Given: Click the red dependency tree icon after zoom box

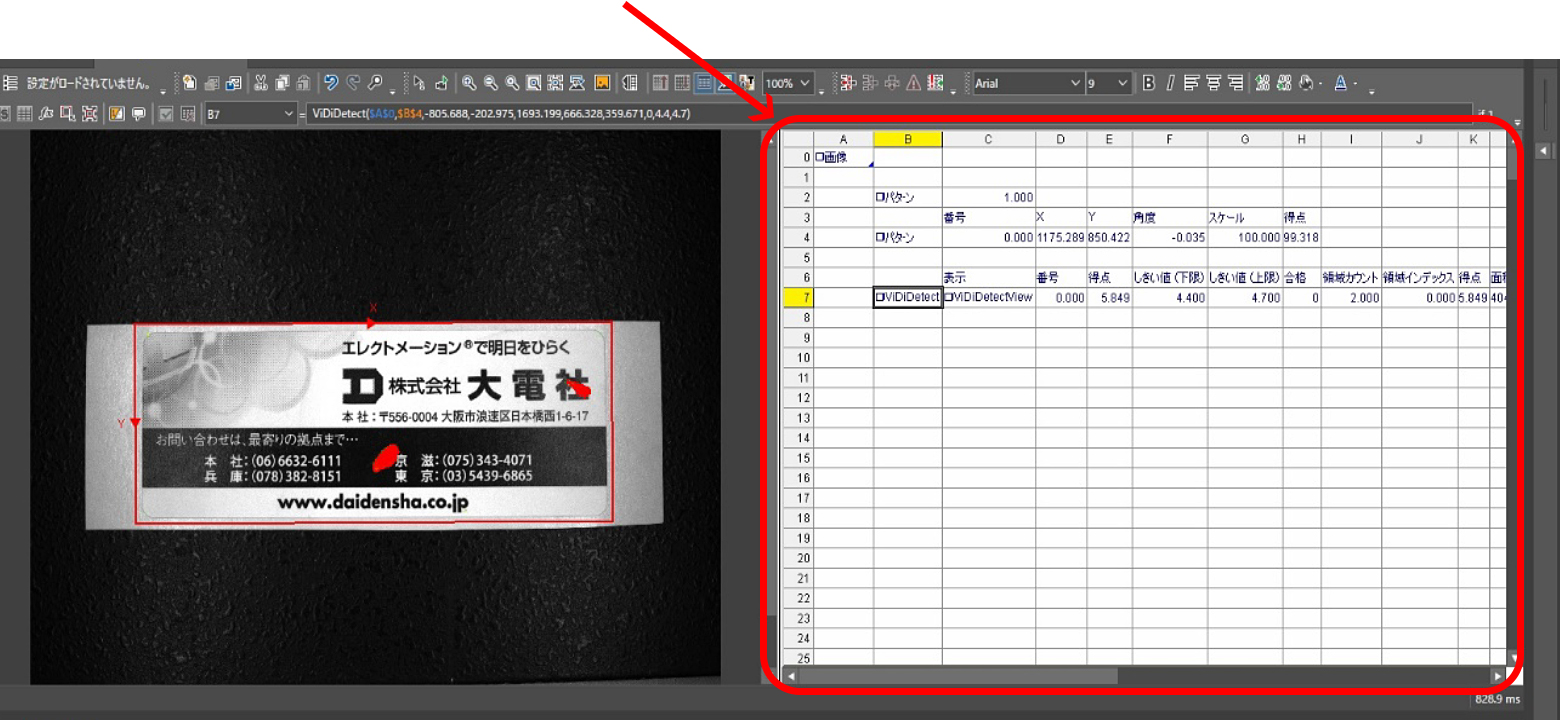Looking at the screenshot, I should [x=846, y=83].
